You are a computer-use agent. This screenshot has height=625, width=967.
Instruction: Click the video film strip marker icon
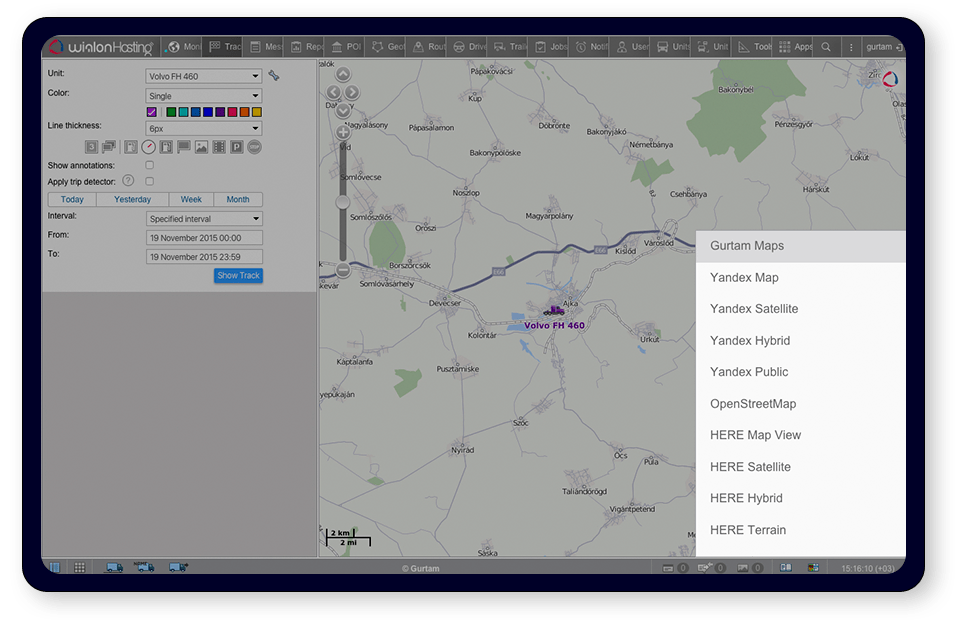[219, 147]
